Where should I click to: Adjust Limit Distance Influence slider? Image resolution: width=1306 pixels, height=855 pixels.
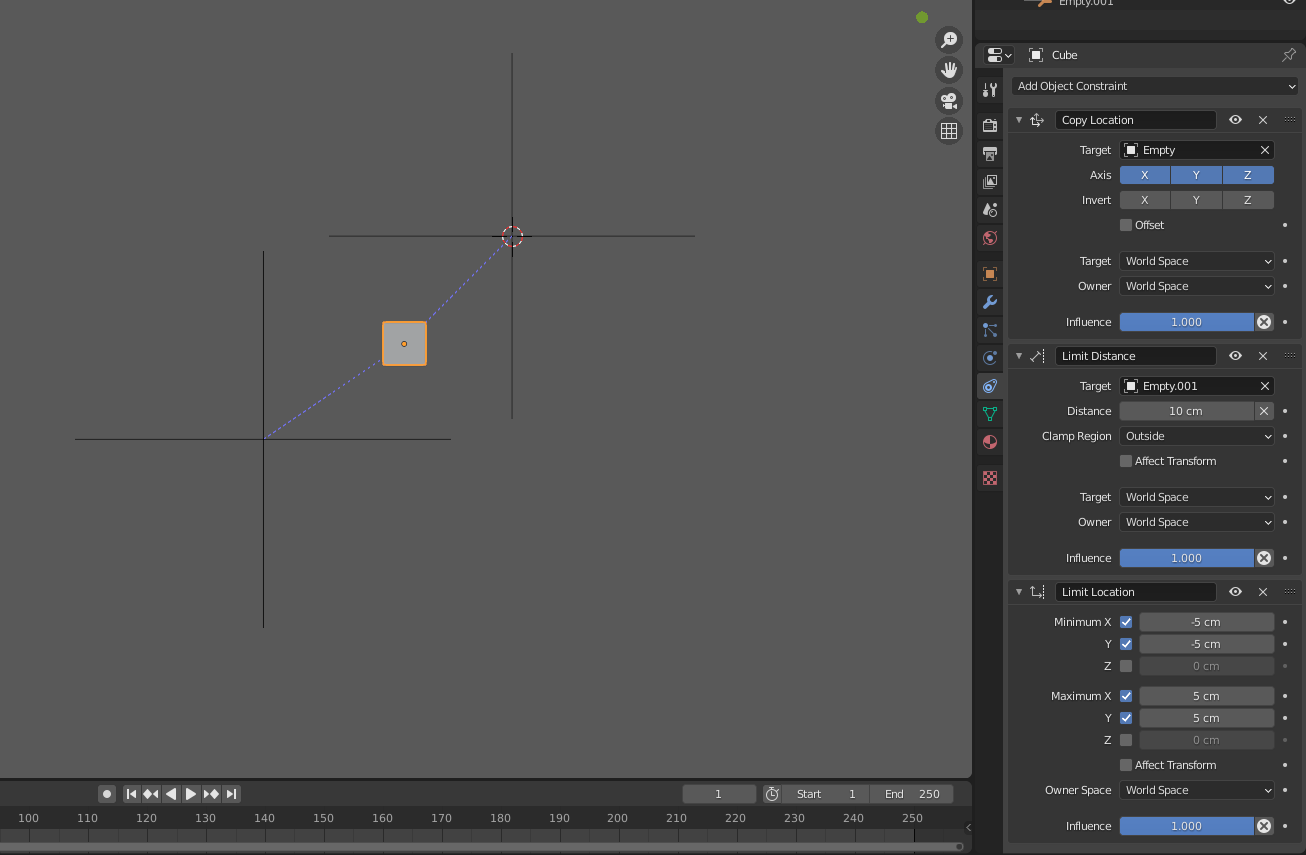click(1186, 558)
